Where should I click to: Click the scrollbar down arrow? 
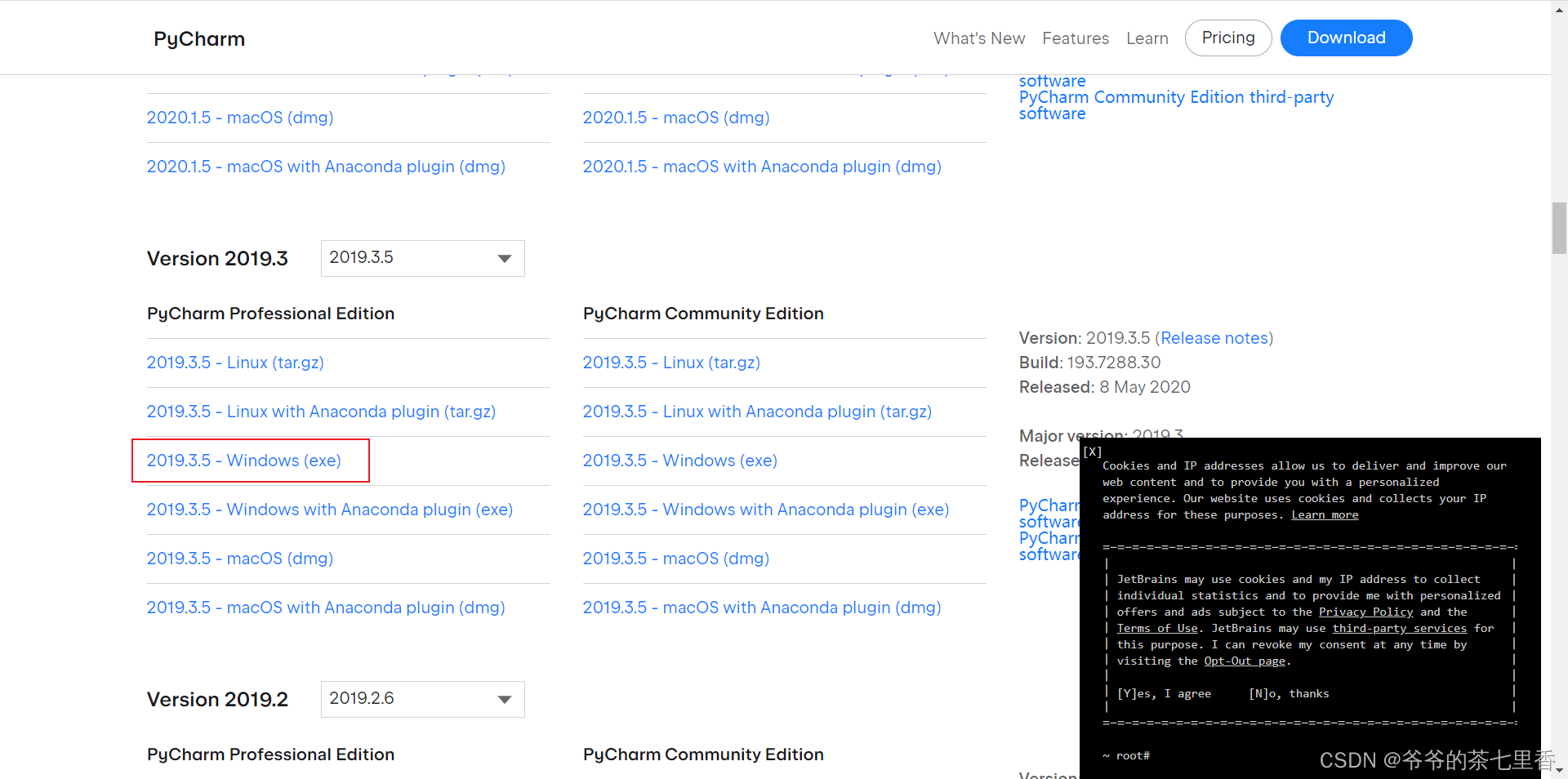tap(1559, 770)
